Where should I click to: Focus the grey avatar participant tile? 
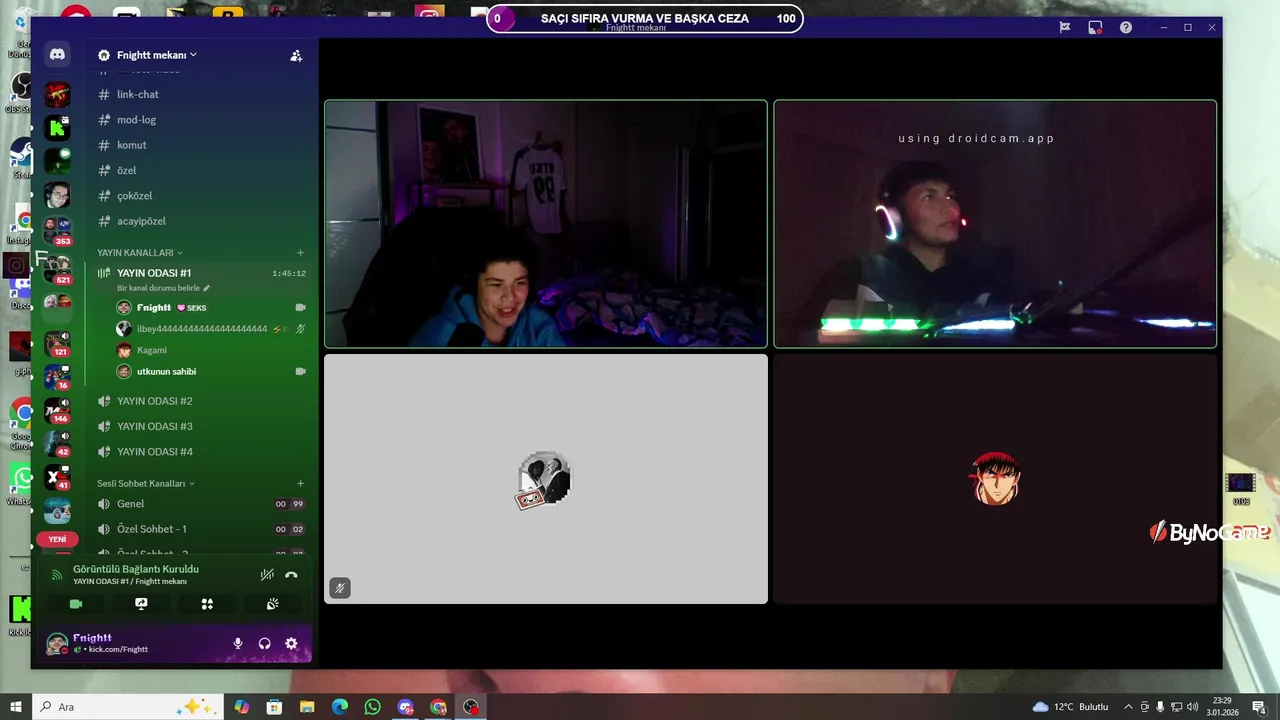point(546,479)
